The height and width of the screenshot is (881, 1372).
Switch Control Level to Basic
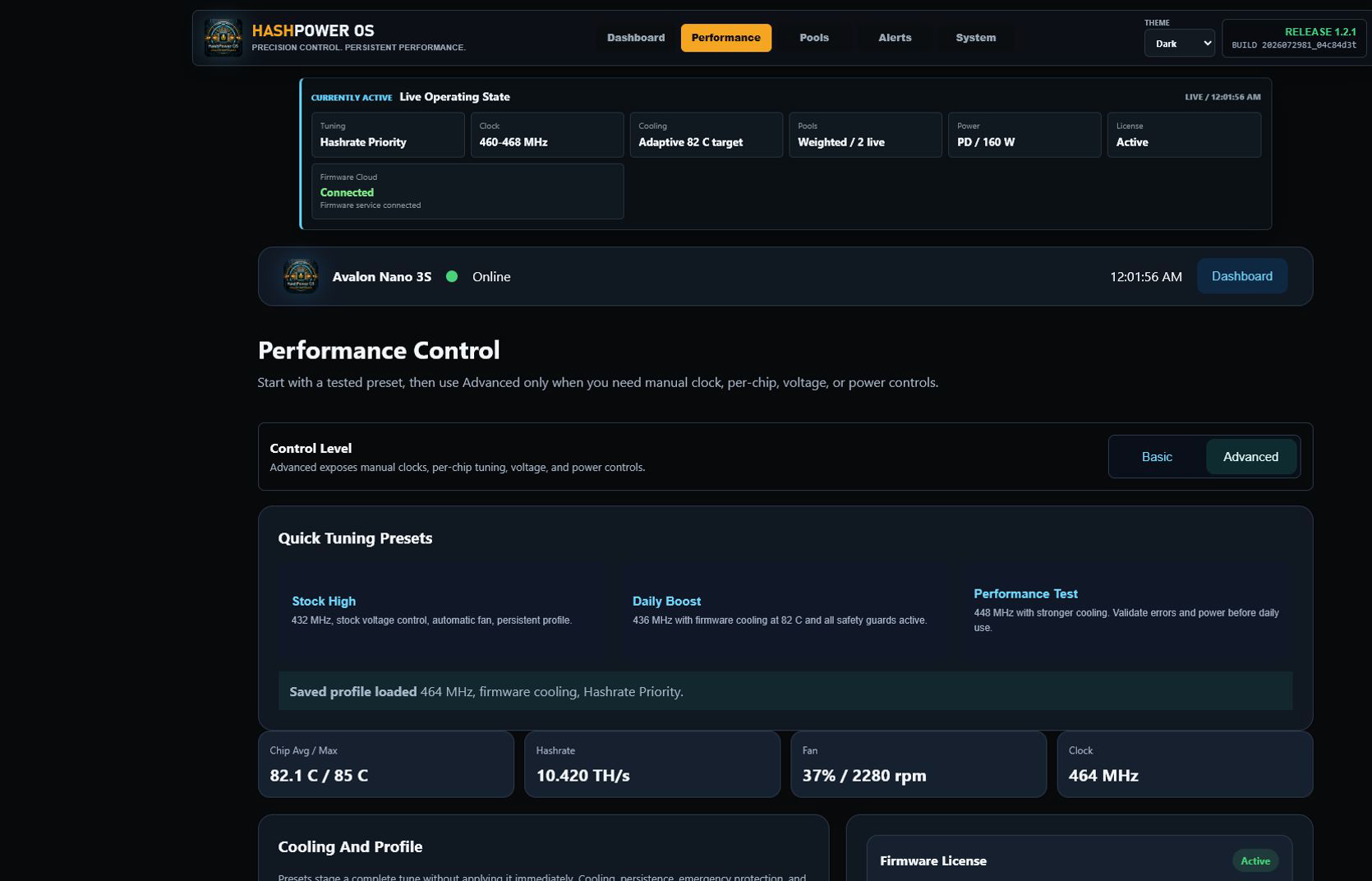pyautogui.click(x=1157, y=457)
